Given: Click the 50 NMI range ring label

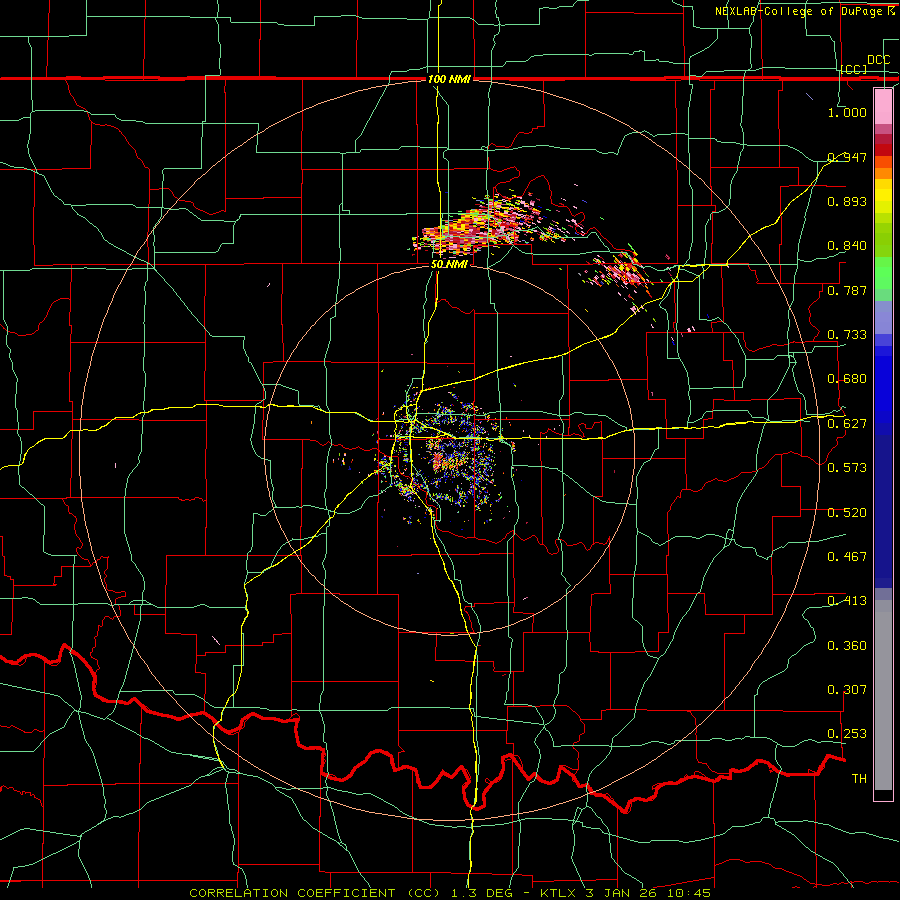Looking at the screenshot, I should (449, 264).
